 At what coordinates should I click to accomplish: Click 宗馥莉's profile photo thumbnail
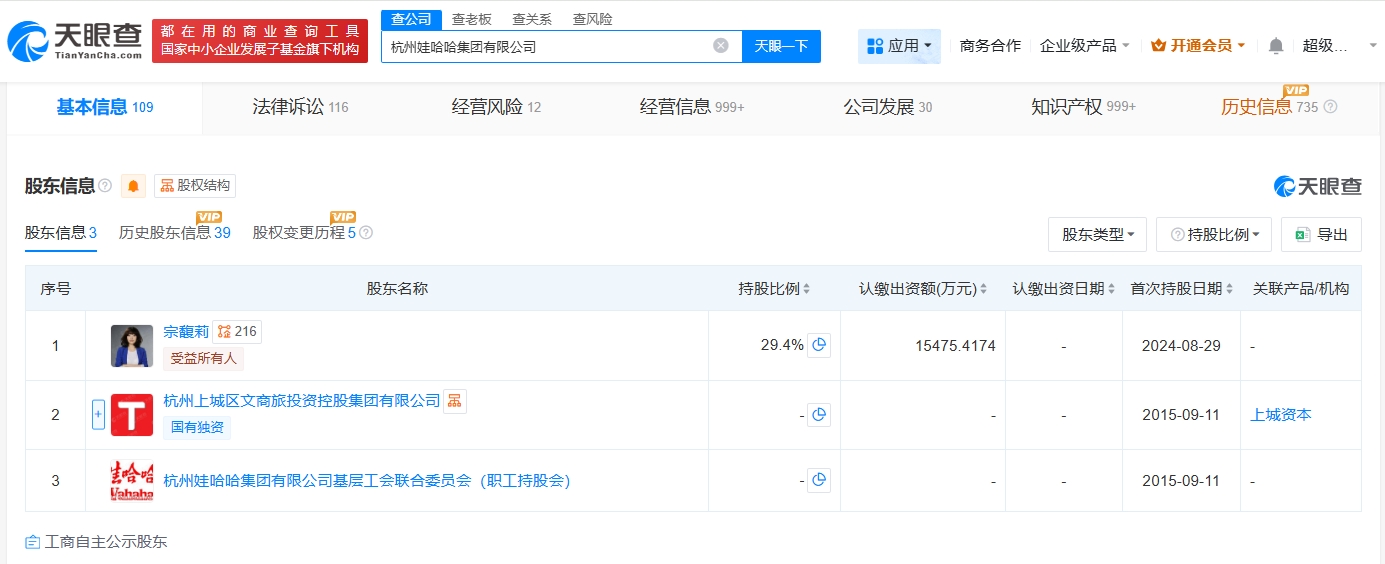point(132,346)
